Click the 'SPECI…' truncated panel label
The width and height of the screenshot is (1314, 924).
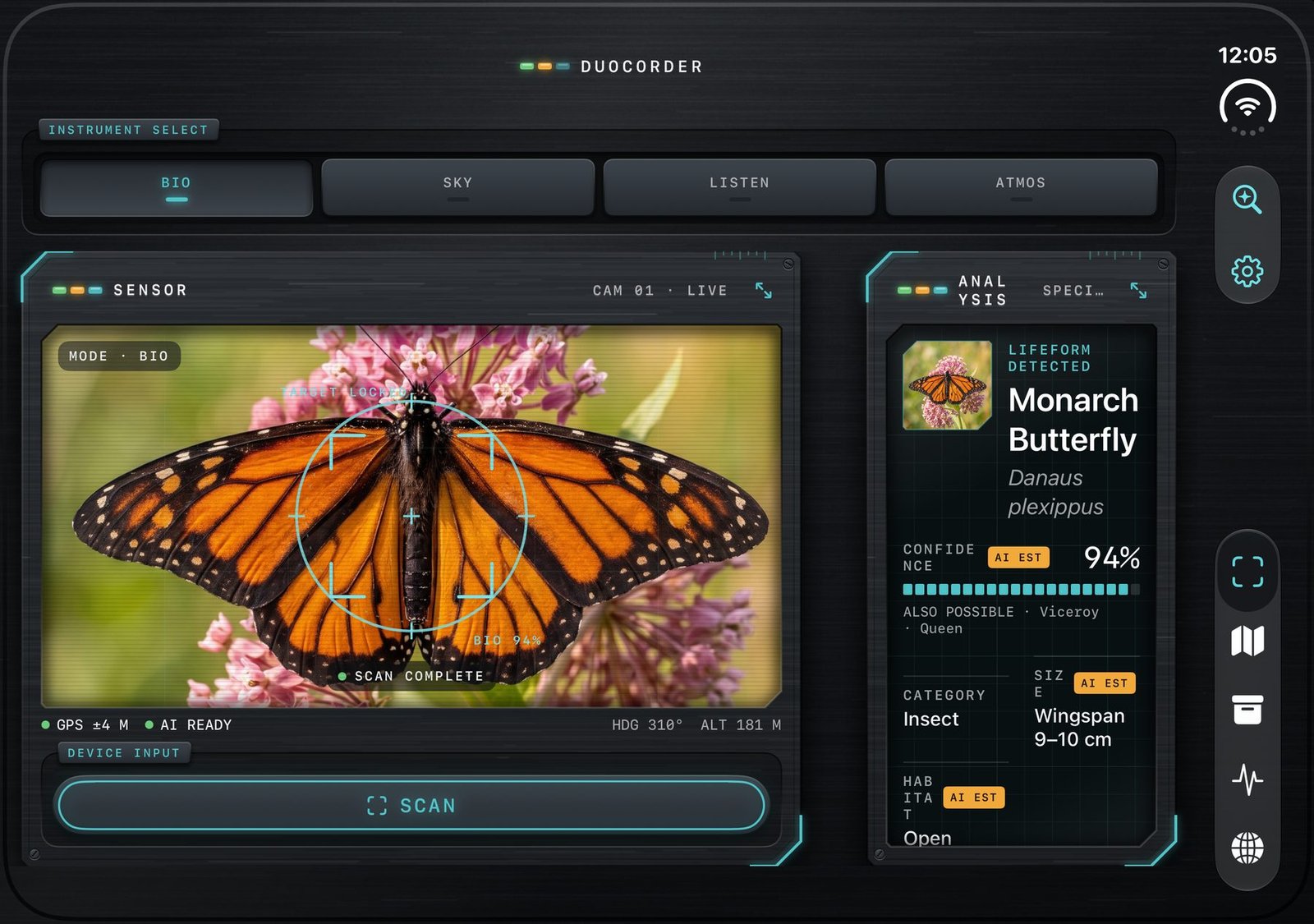point(1073,291)
